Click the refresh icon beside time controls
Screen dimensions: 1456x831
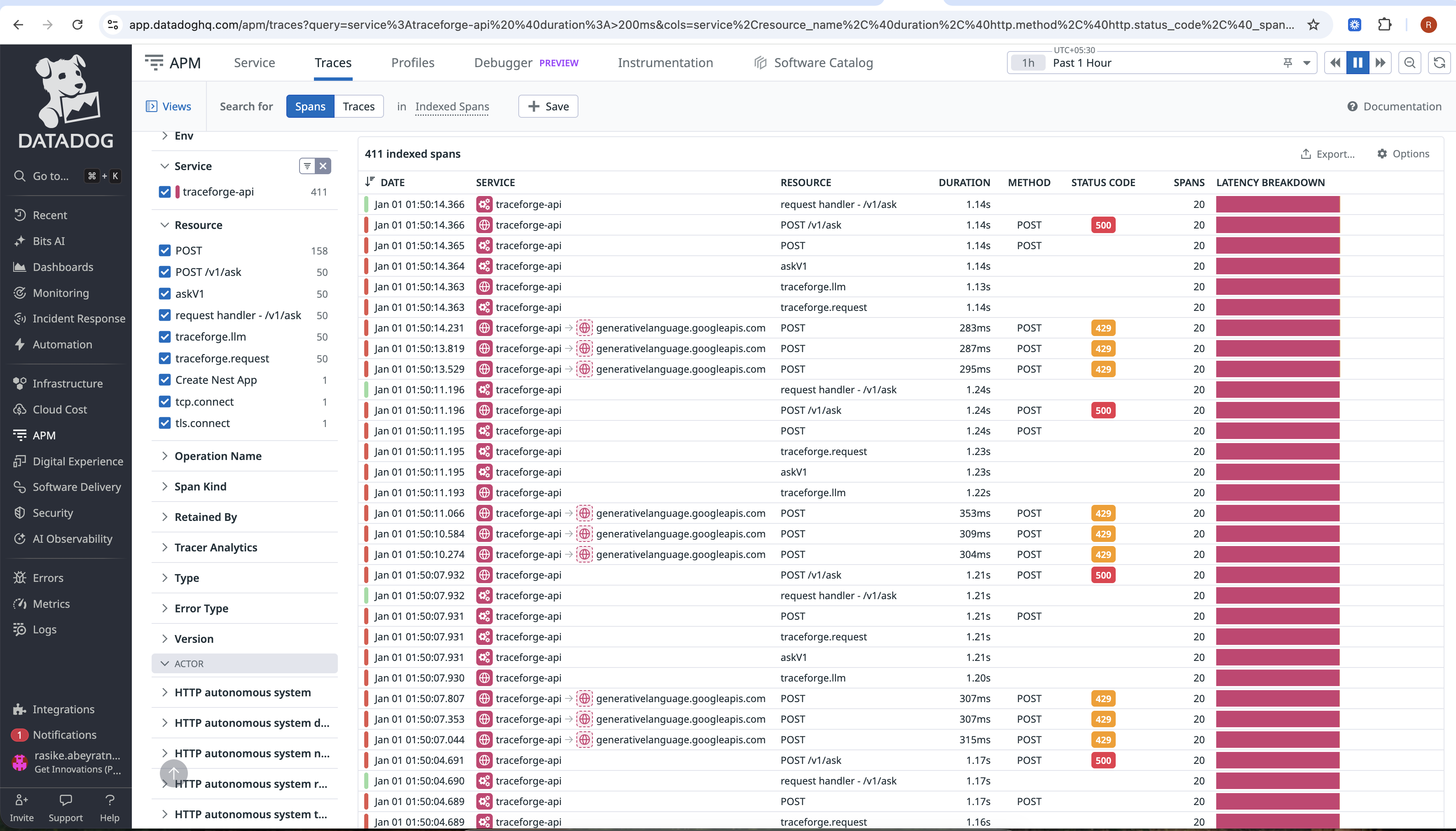(x=1439, y=63)
